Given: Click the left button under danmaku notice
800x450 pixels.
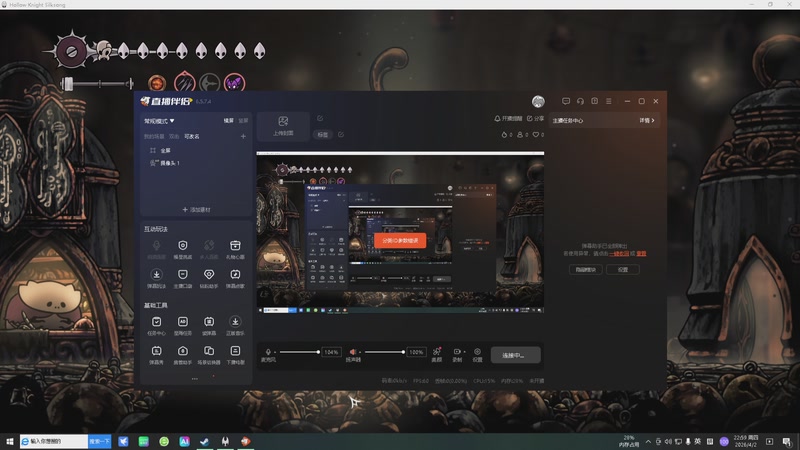Looking at the screenshot, I should [585, 269].
